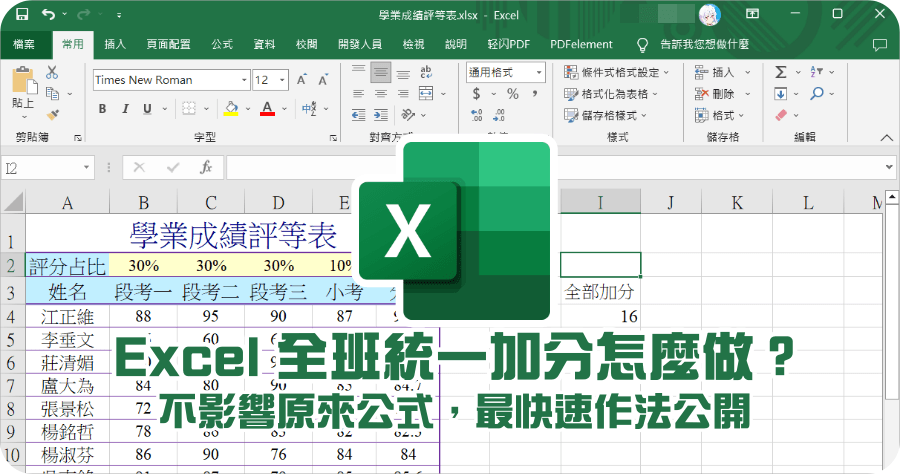Viewport: 900px width, 474px height.
Task: Click 告訴我您想做什麼 search box
Action: point(705,44)
